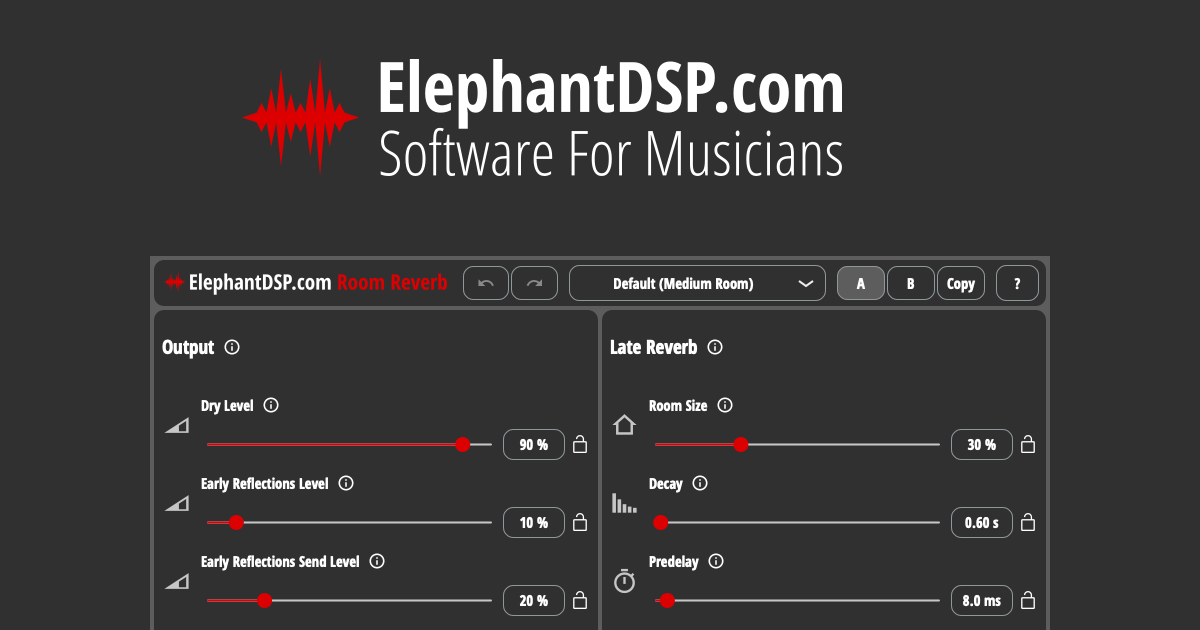Click the Decay info icon
This screenshot has width=1200, height=630.
700,483
